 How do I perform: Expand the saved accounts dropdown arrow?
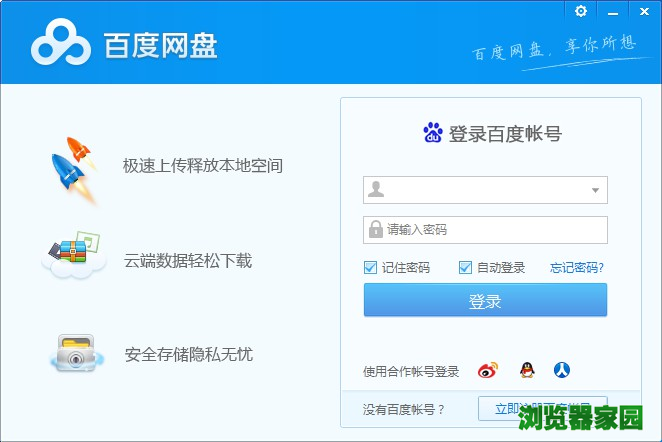coord(595,189)
